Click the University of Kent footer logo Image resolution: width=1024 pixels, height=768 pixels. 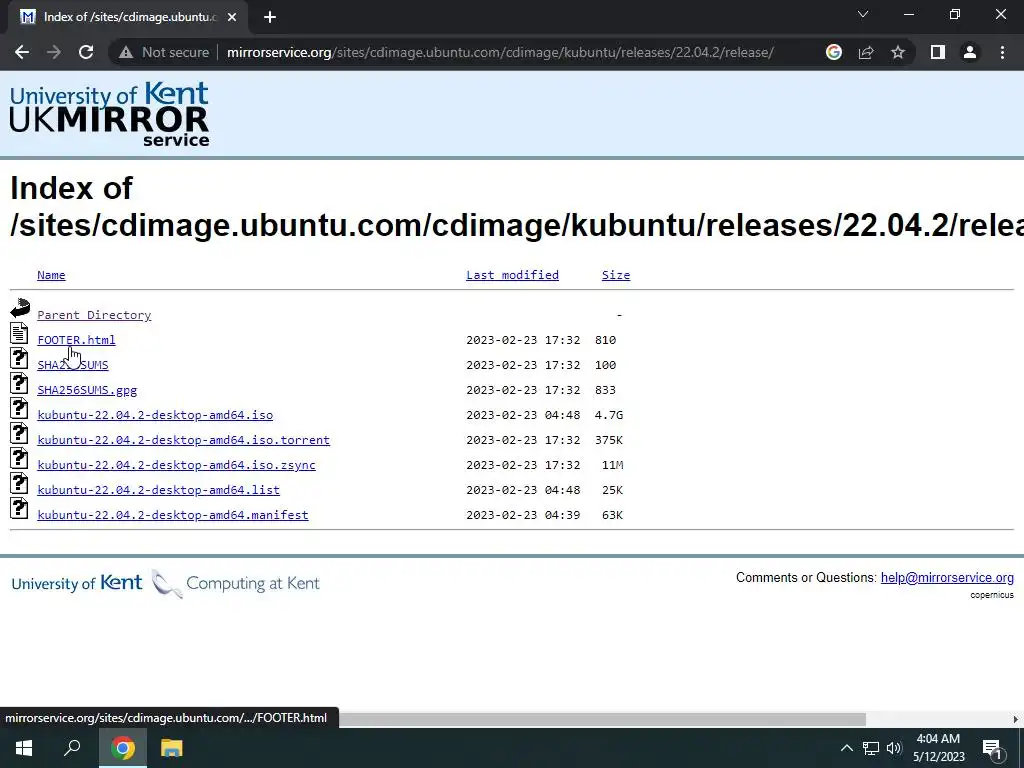(76, 583)
